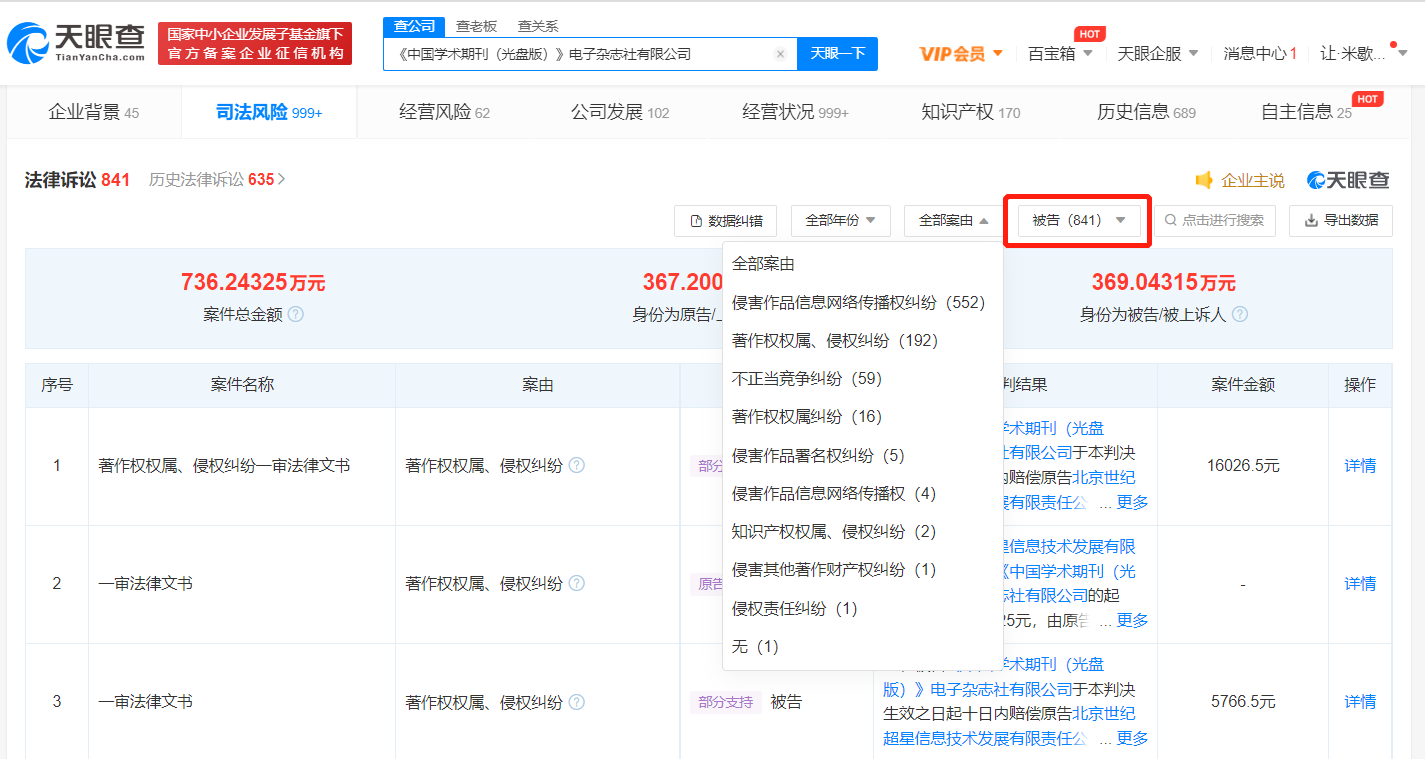The height and width of the screenshot is (759, 1425).
Task: Clear the search box with the X icon
Action: point(781,54)
